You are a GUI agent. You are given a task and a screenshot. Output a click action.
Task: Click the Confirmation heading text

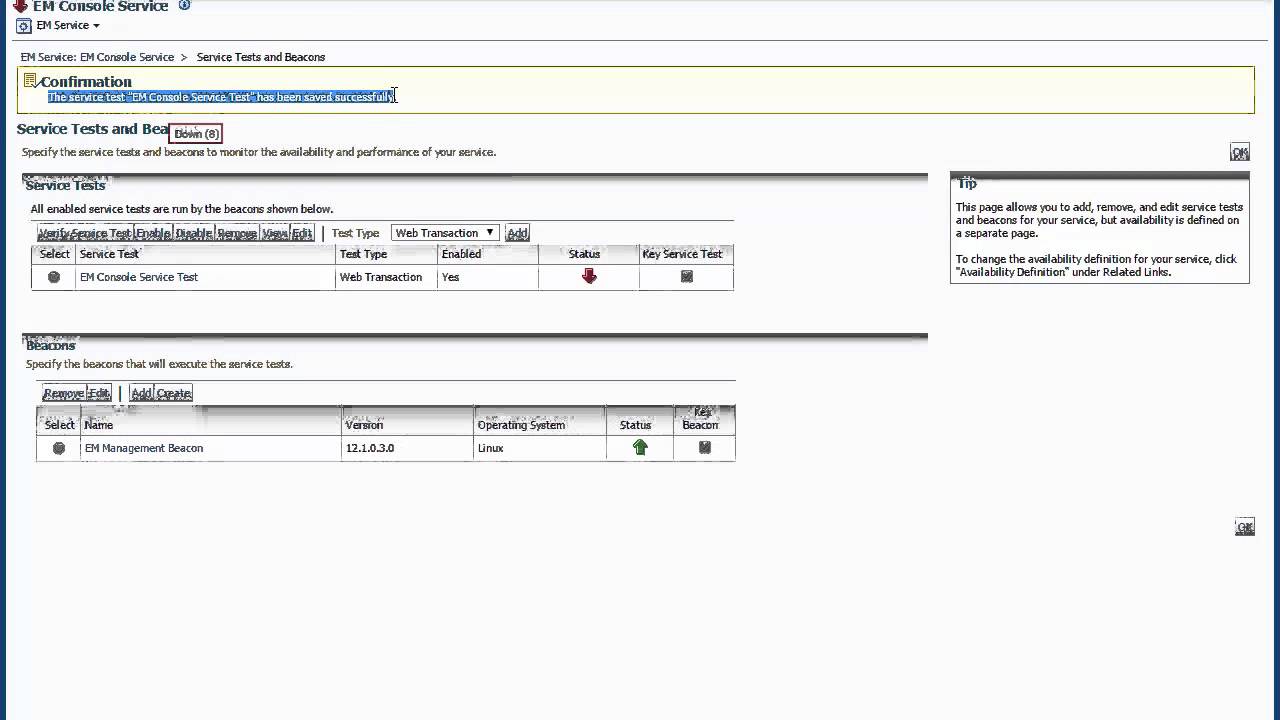(x=86, y=82)
